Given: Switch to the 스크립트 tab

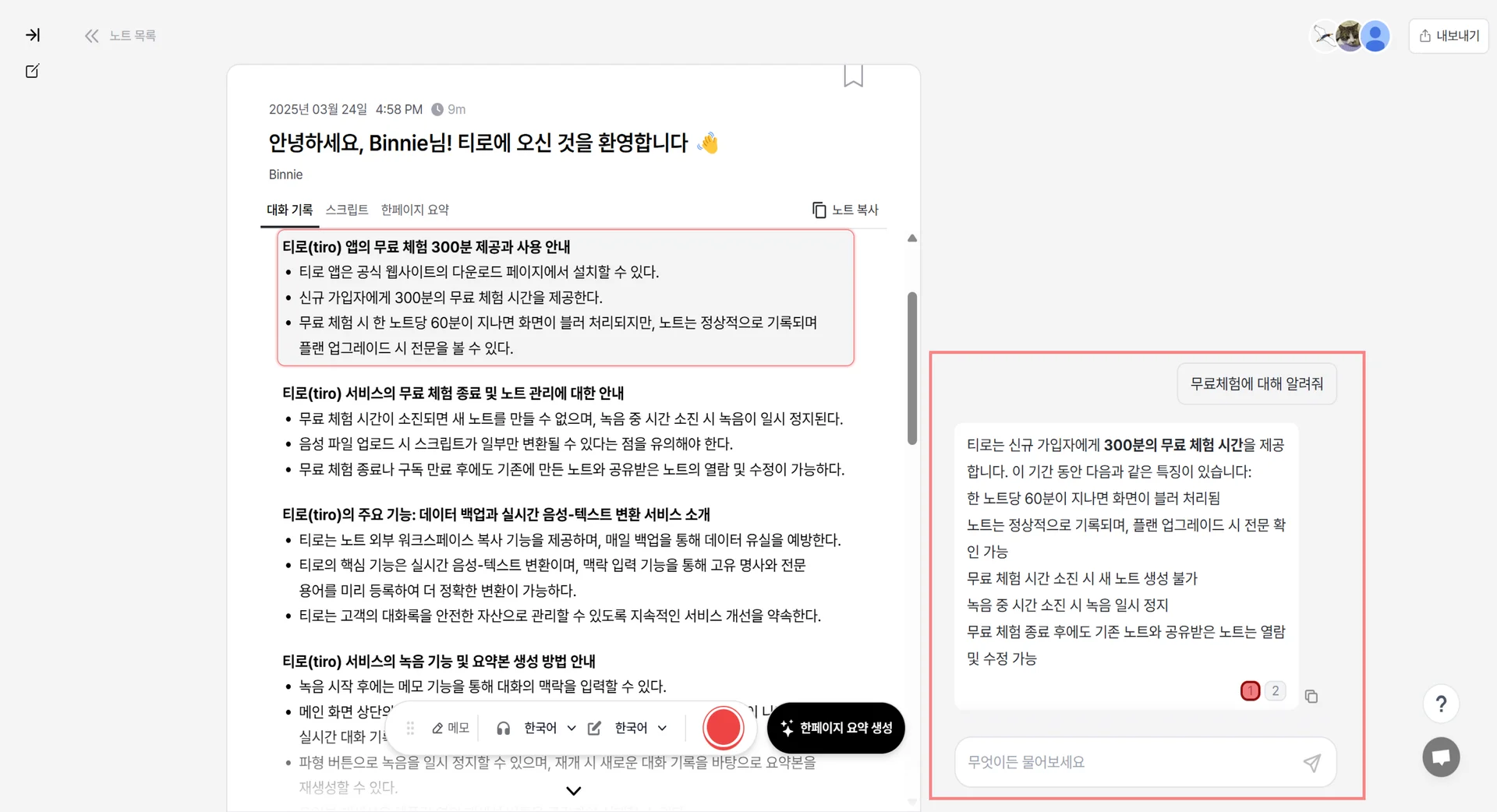Looking at the screenshot, I should (347, 210).
